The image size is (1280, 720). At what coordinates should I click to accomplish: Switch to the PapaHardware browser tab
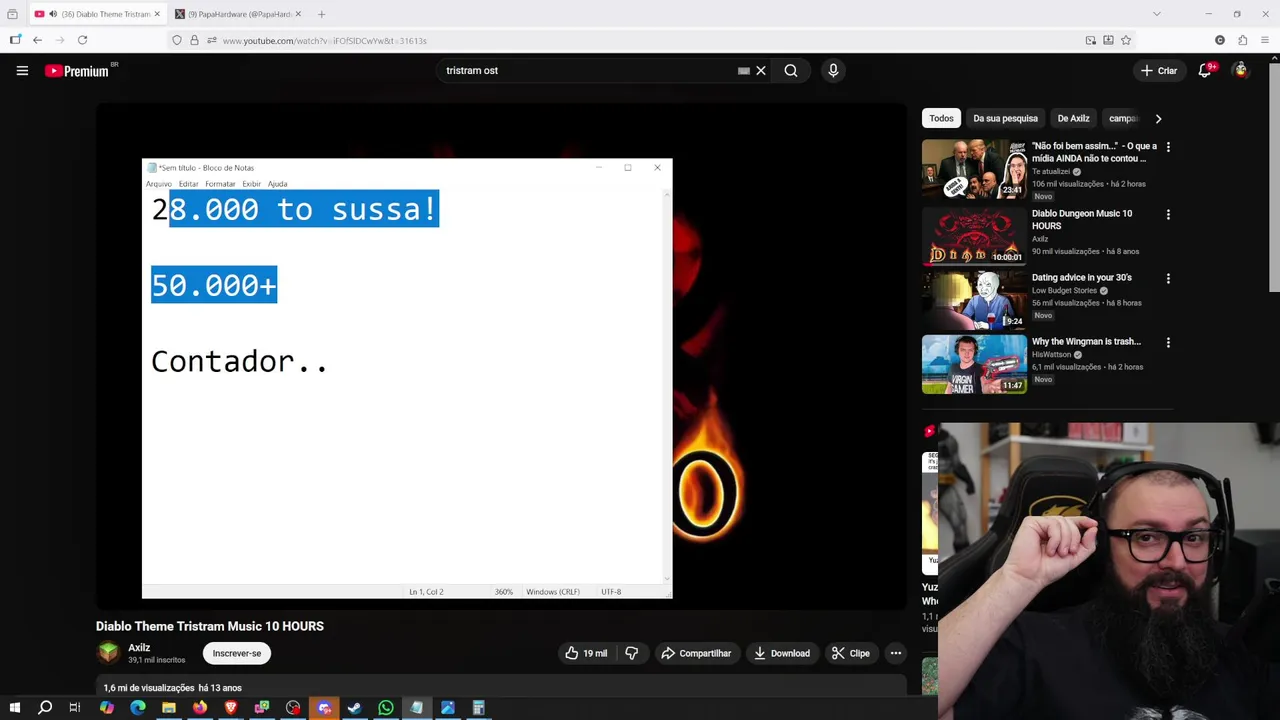[238, 14]
